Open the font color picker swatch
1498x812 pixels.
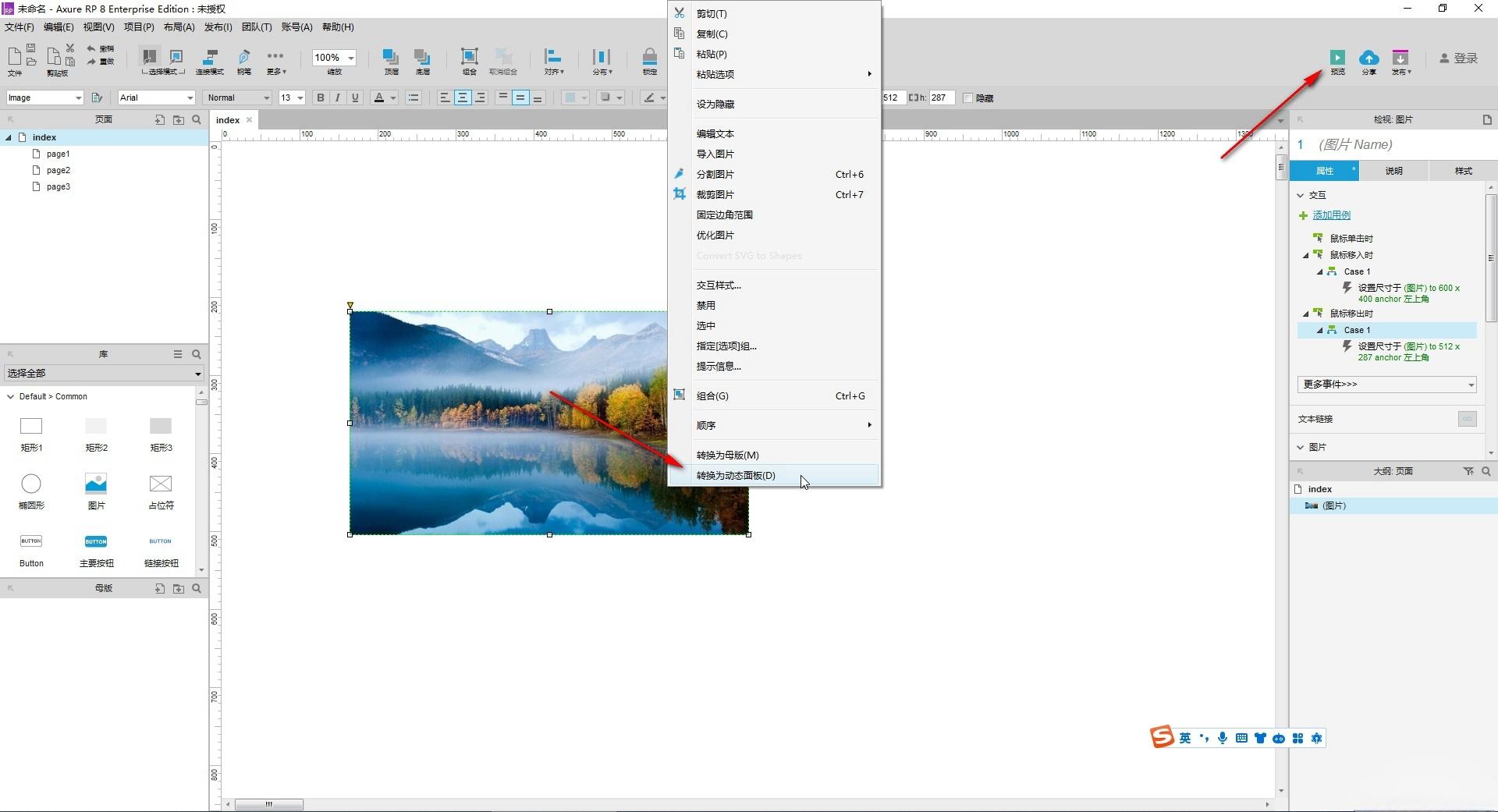[x=379, y=98]
